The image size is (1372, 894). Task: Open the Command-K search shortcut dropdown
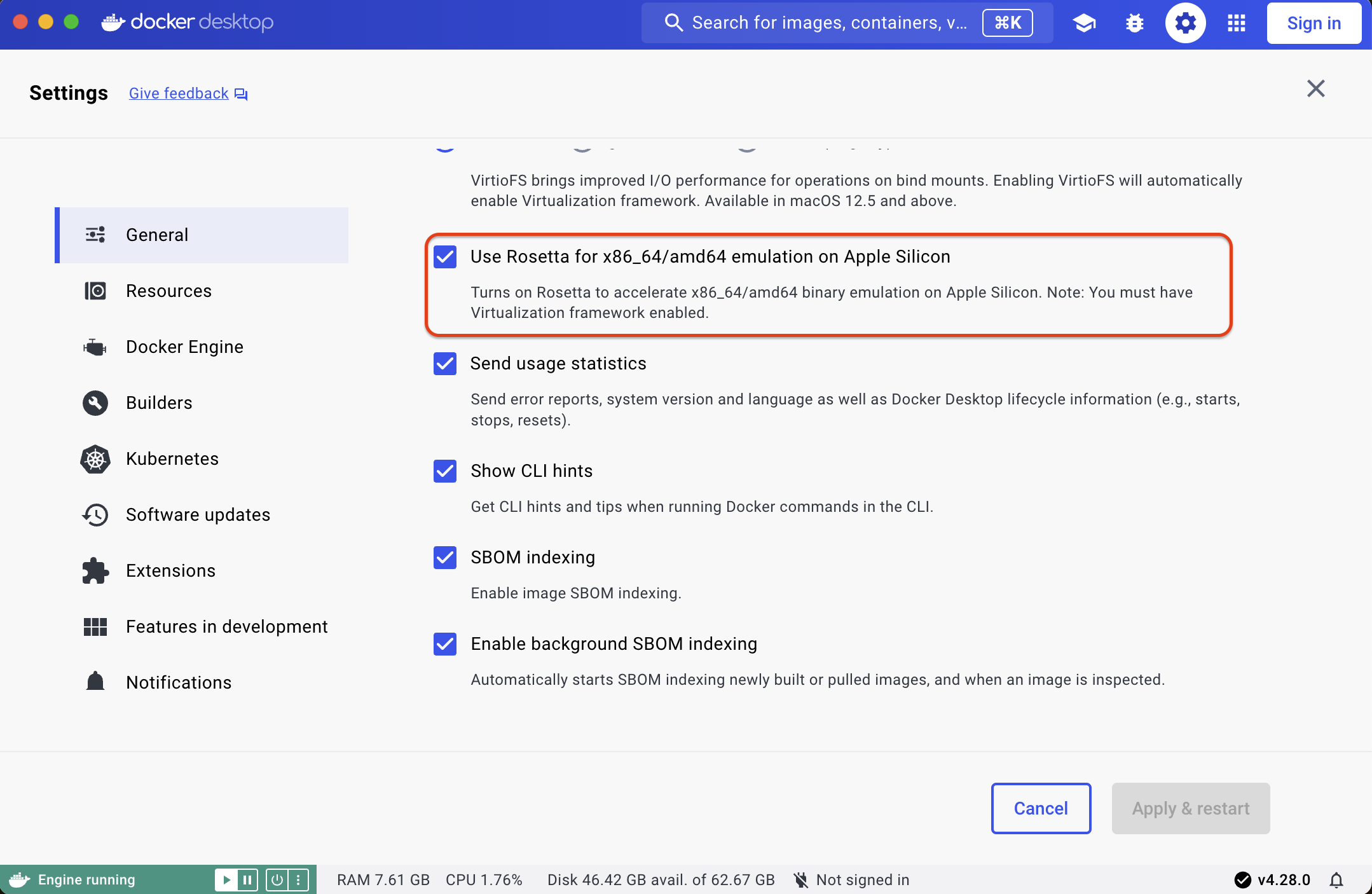click(1008, 22)
